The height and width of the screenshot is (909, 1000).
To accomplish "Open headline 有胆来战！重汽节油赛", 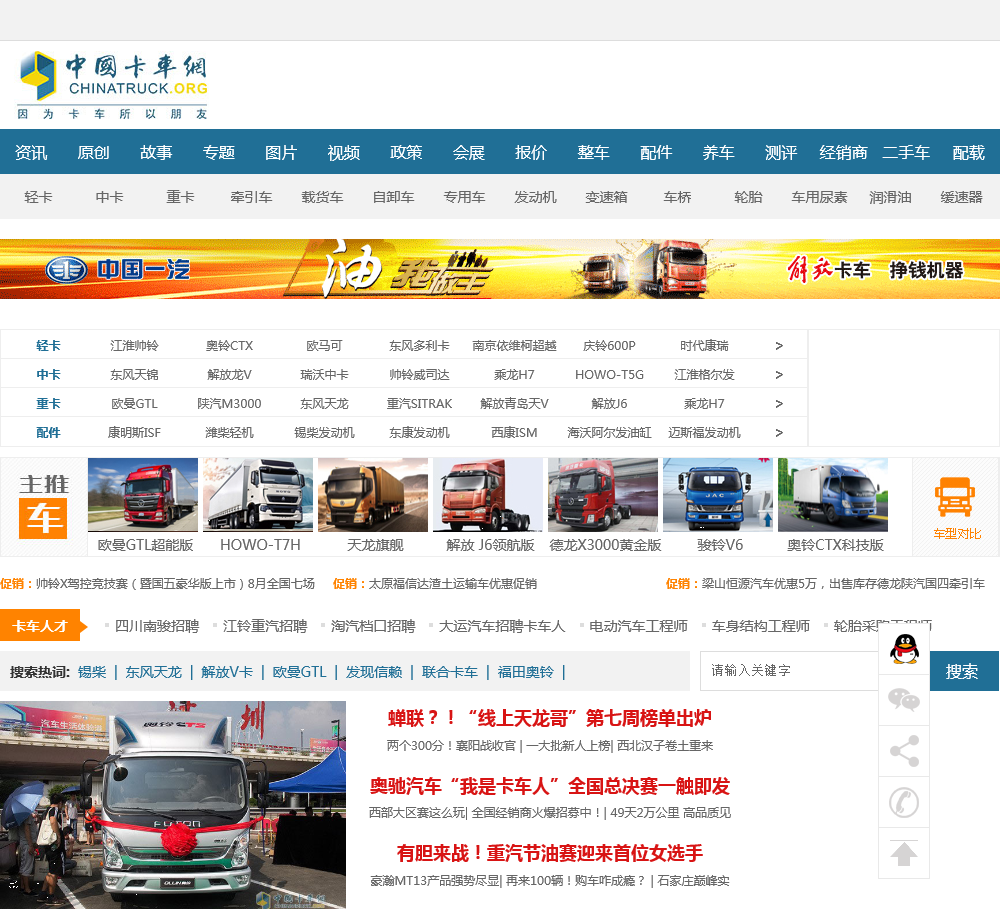I will coord(550,853).
